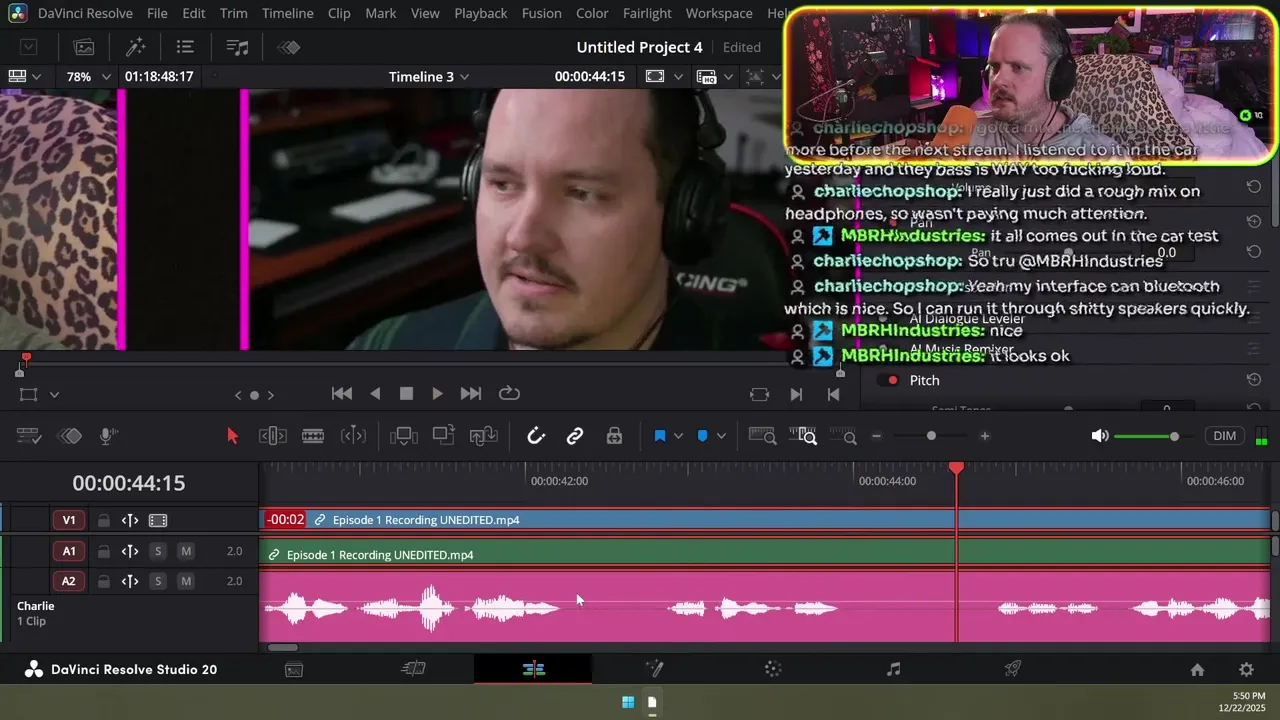Go to the Project Manager home

click(1197, 670)
